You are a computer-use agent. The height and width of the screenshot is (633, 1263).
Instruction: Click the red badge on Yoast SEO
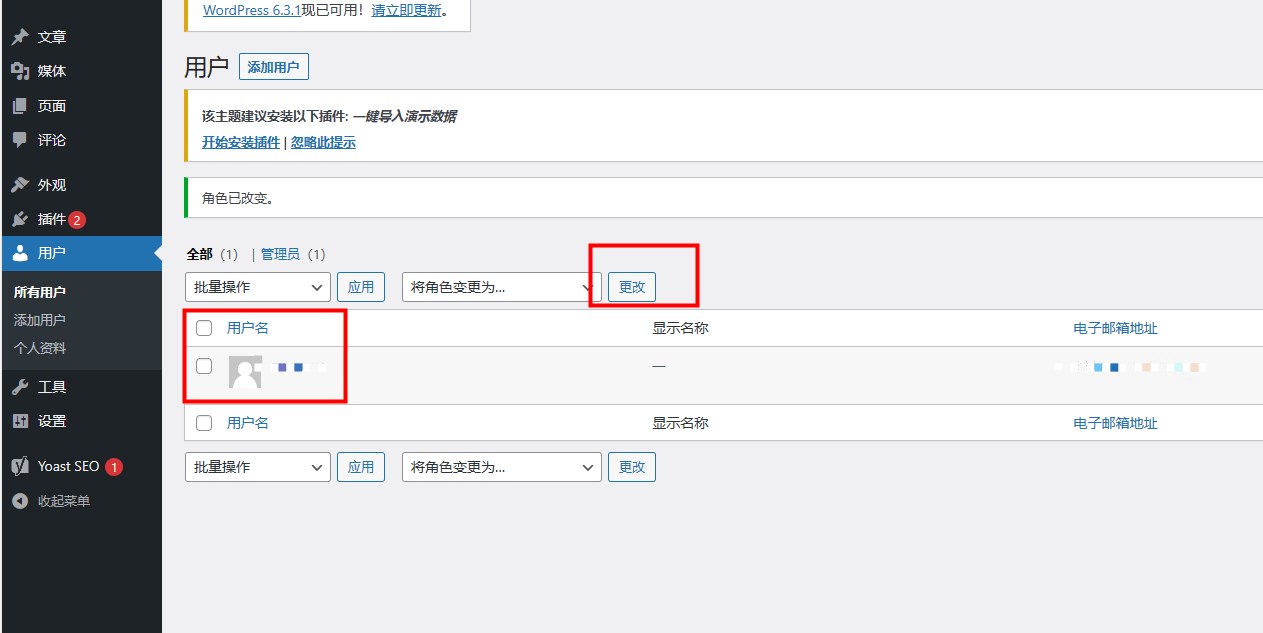pyautogui.click(x=114, y=467)
